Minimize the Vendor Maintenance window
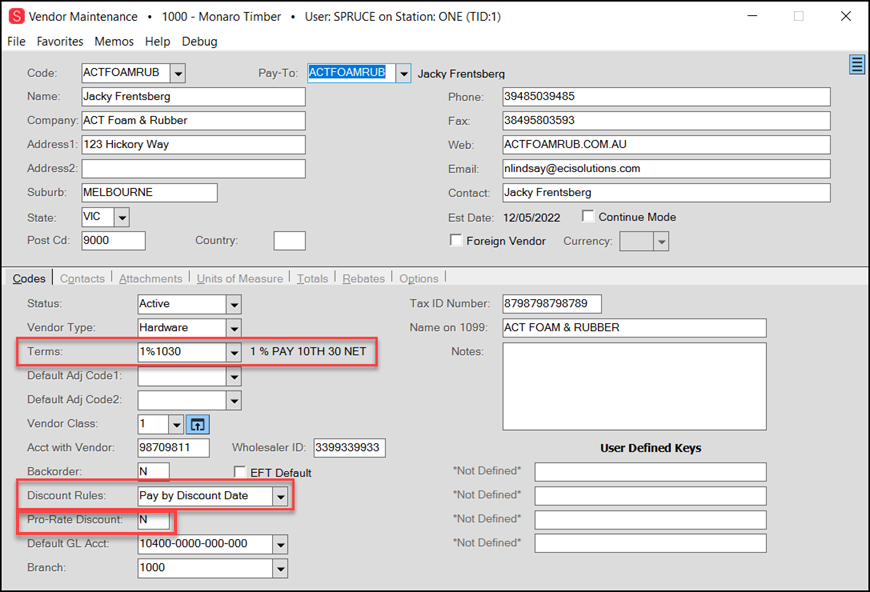The height and width of the screenshot is (592, 870). pyautogui.click(x=752, y=16)
